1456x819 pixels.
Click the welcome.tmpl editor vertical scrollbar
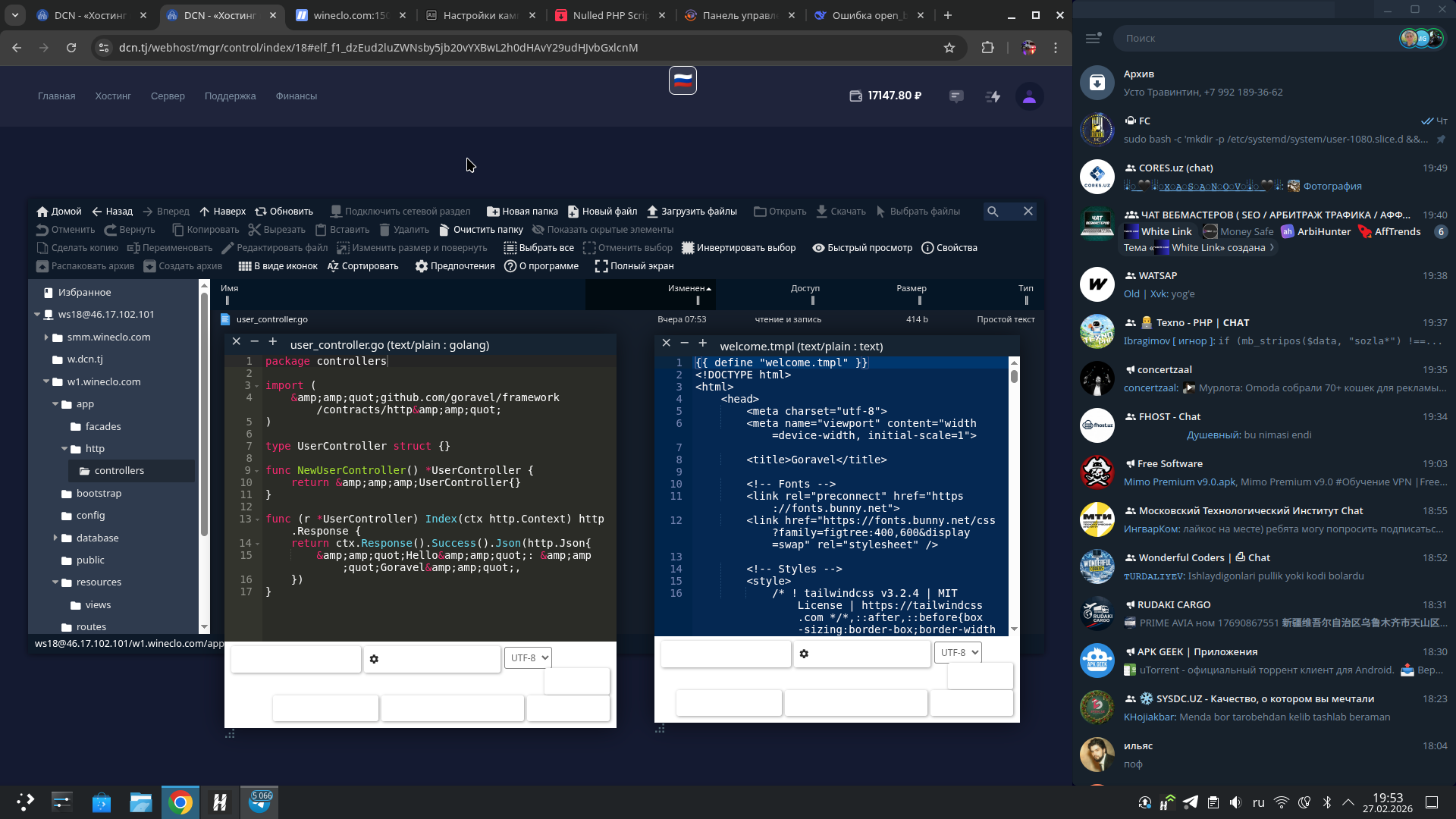(1014, 377)
